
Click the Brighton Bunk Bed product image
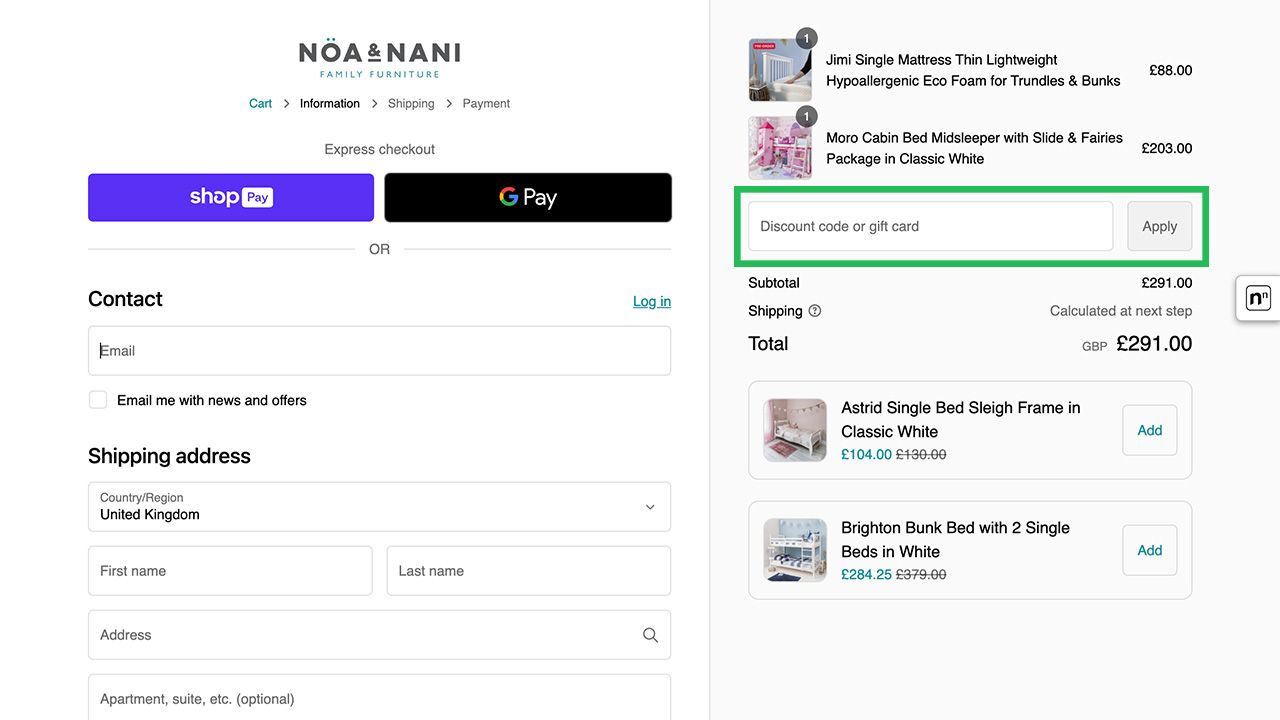click(795, 550)
